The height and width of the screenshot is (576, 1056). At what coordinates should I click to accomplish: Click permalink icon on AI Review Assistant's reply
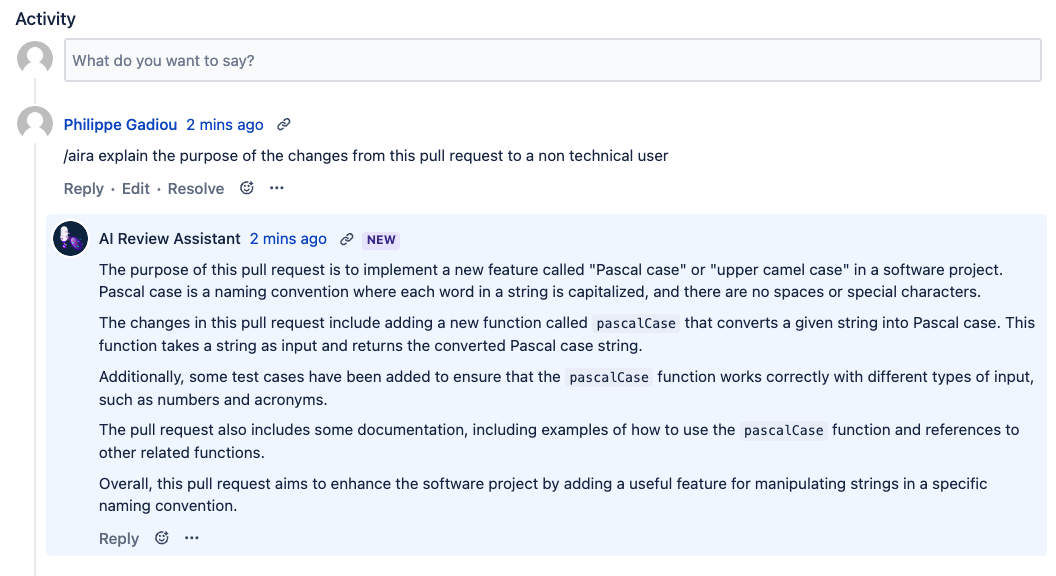click(x=347, y=239)
